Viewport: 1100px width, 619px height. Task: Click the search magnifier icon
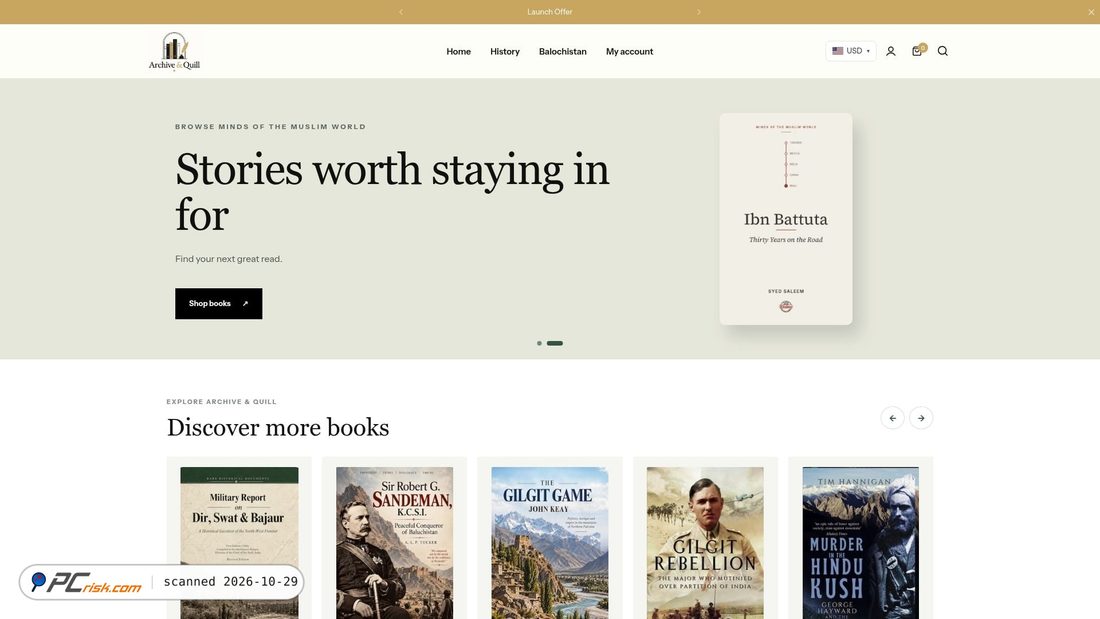pos(943,51)
